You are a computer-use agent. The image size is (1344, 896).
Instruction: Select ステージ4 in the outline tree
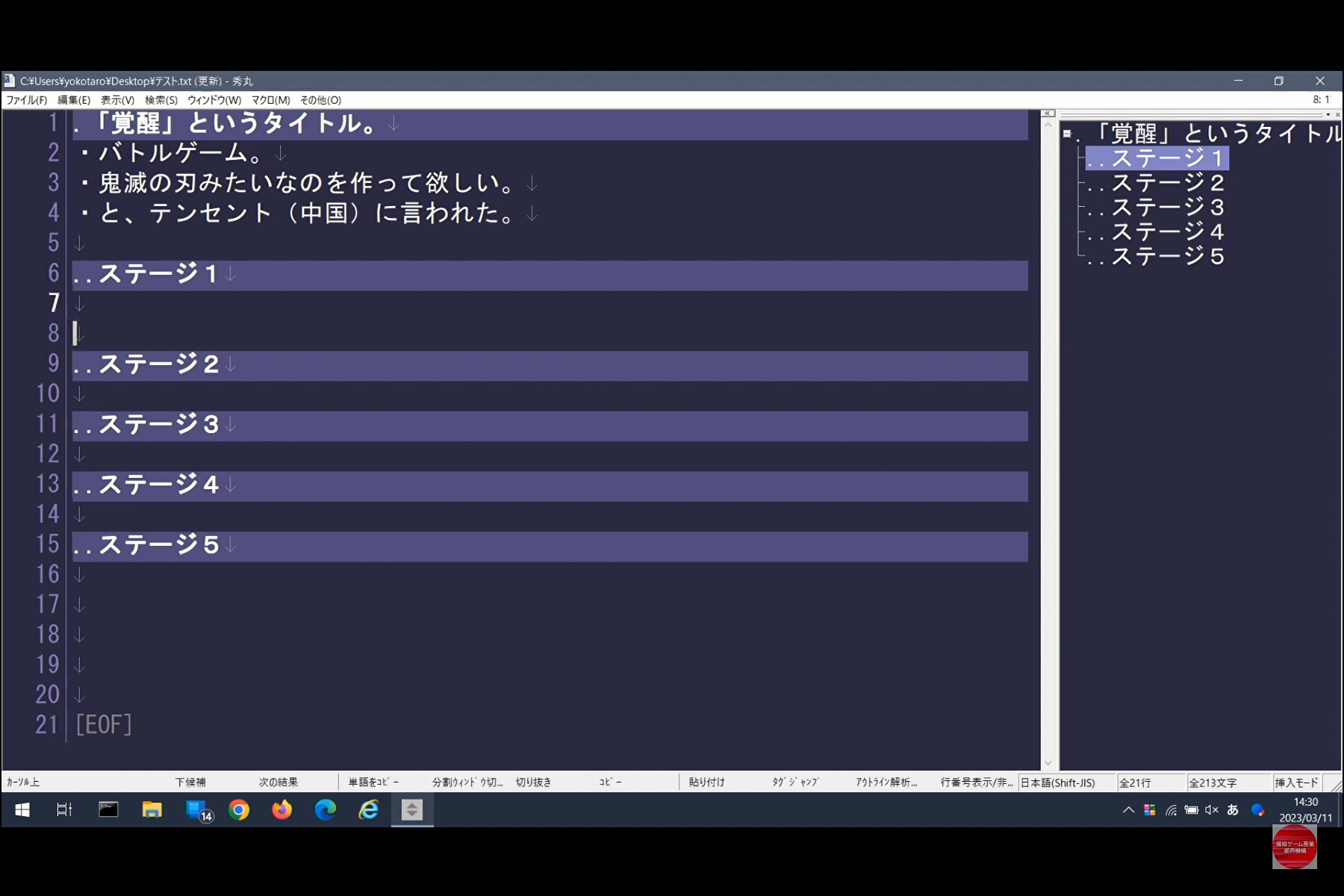click(x=1157, y=232)
